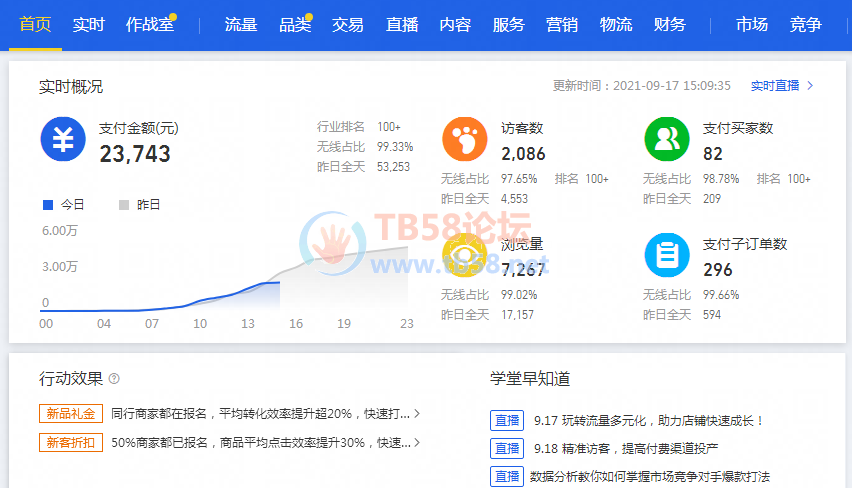Click the help icon beside 行动效果
This screenshot has height=488, width=852.
[114, 379]
